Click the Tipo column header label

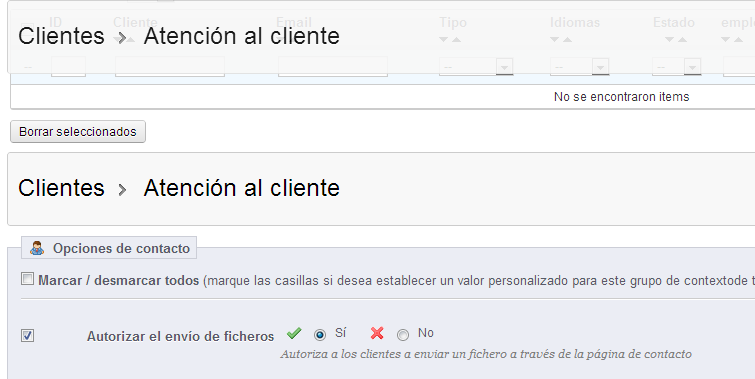point(453,22)
